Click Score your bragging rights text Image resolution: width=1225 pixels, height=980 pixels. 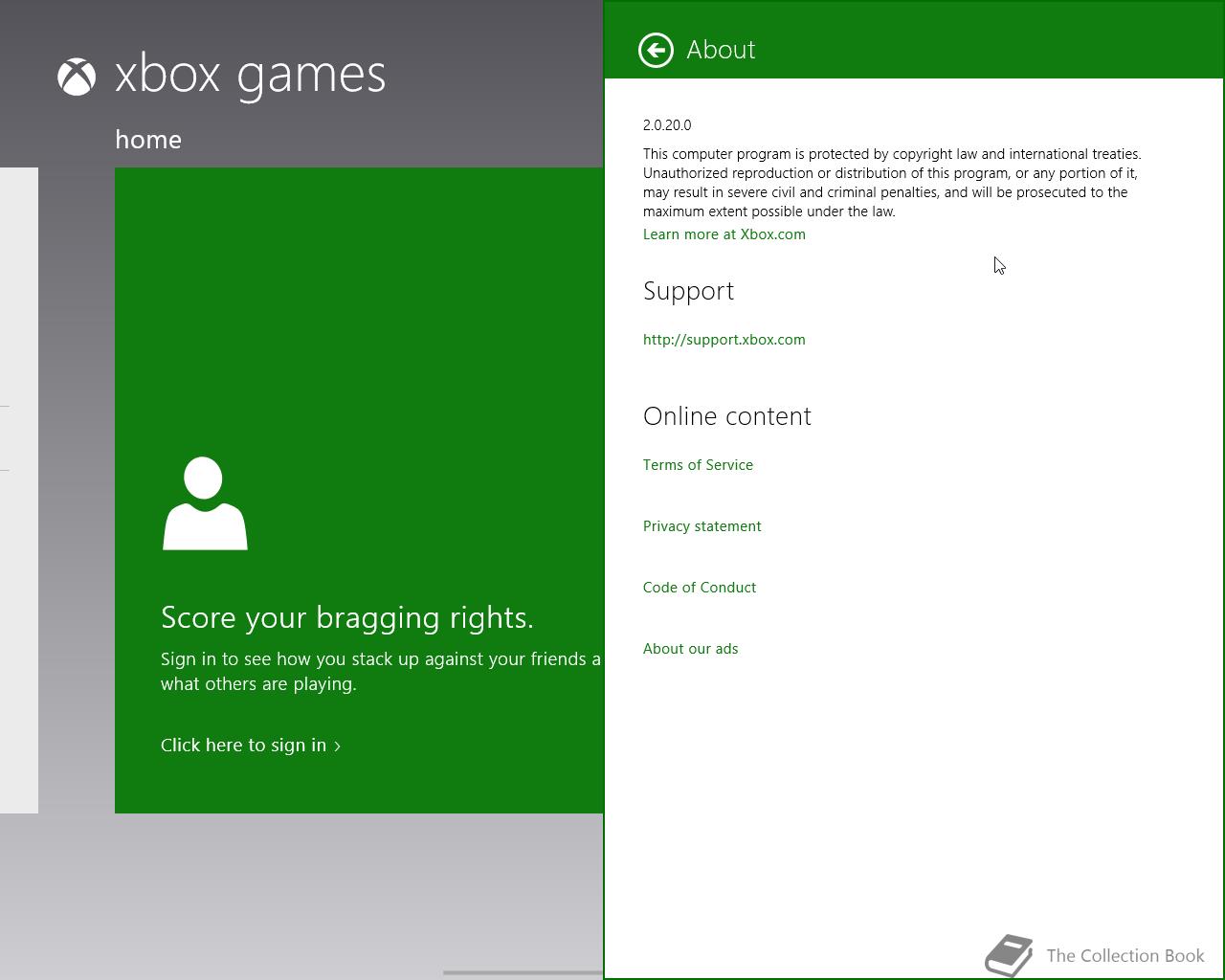(347, 618)
